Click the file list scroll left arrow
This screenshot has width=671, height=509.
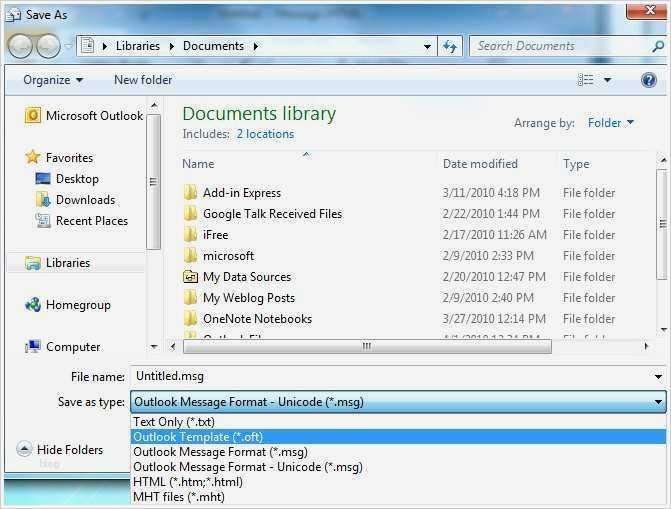click(173, 346)
